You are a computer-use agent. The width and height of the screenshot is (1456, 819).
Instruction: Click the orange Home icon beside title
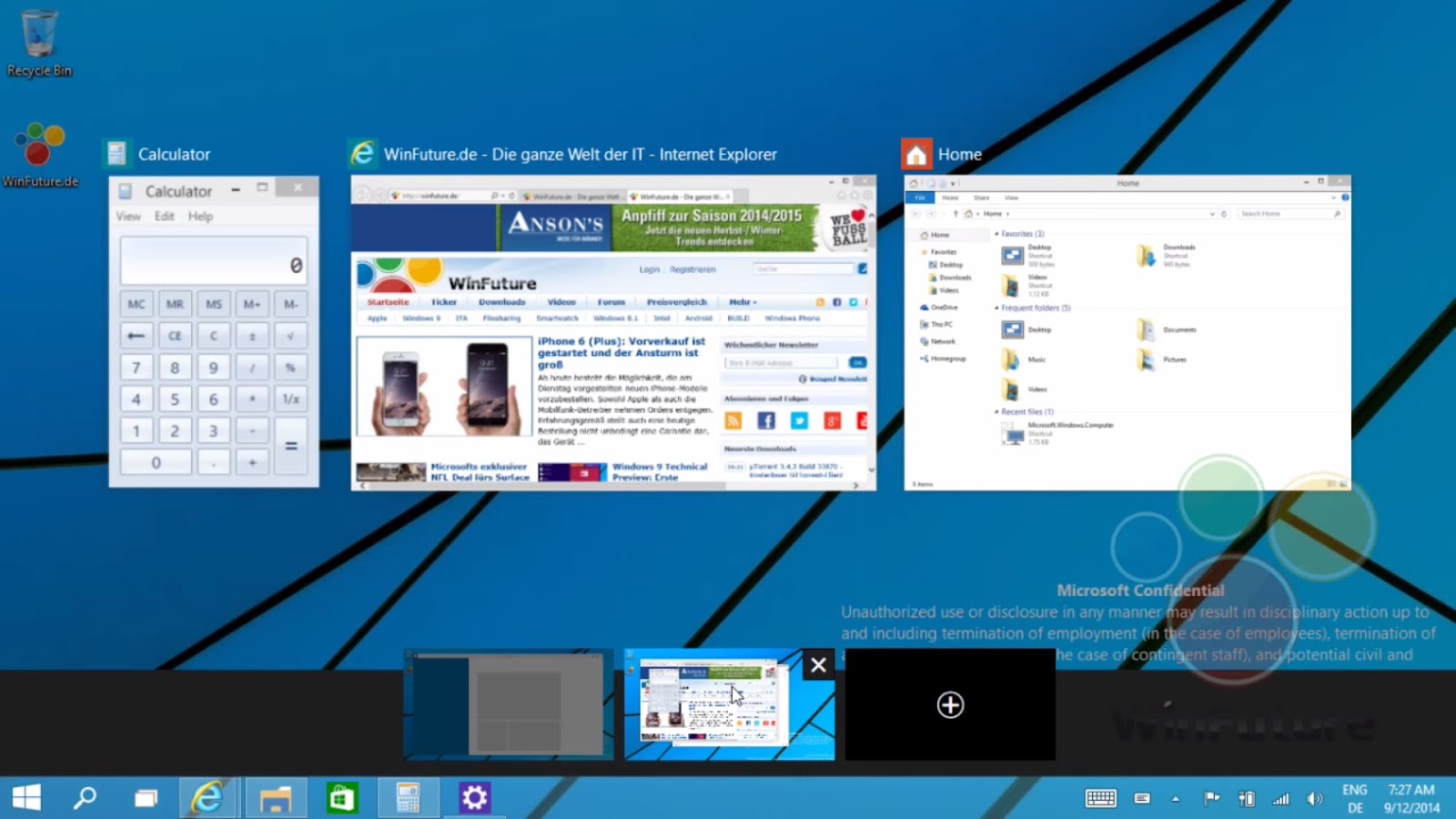(916, 154)
